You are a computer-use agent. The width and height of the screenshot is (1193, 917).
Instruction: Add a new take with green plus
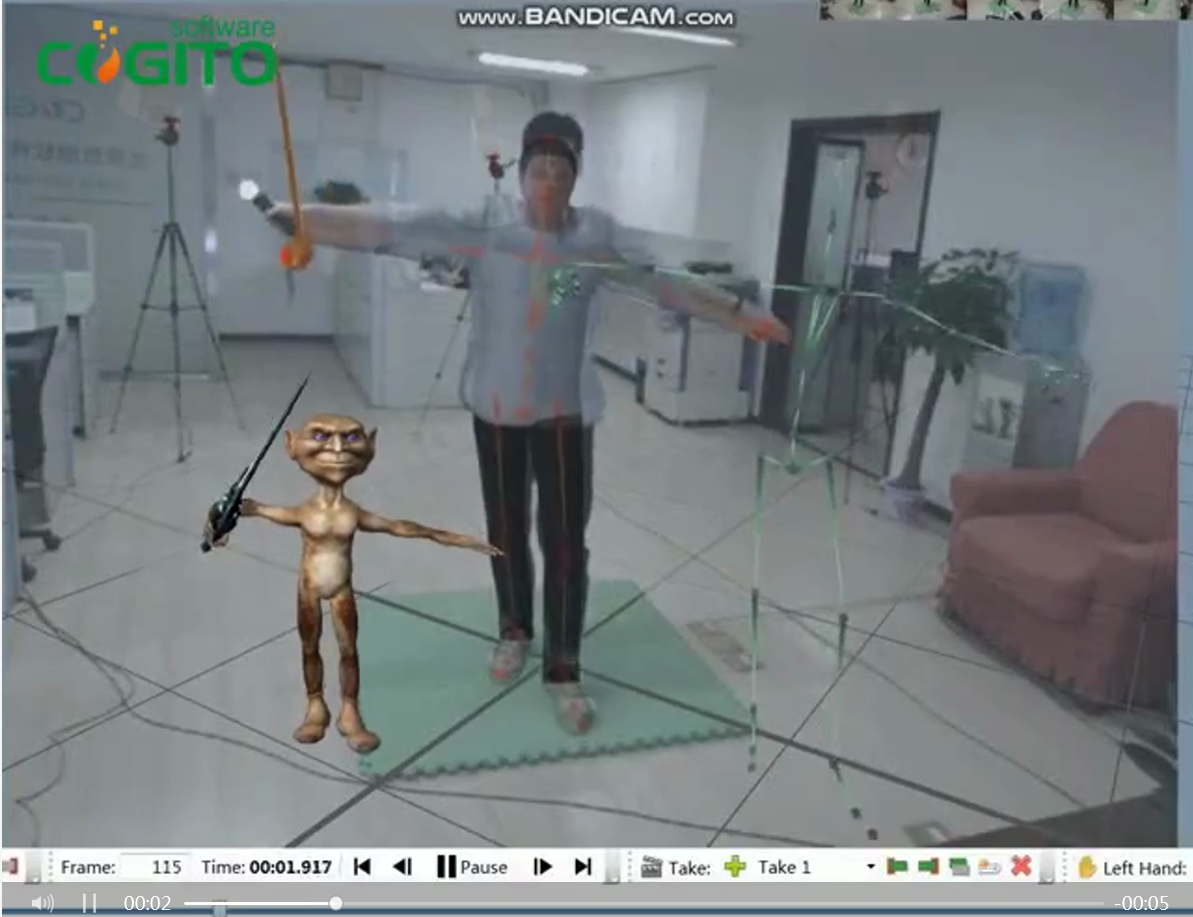pos(735,867)
